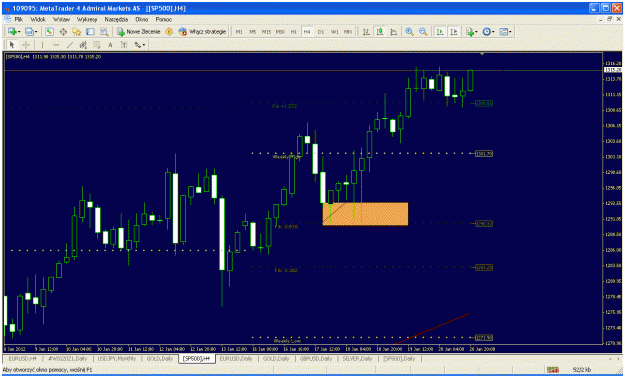This screenshot has width=625, height=376.
Task: Switch to M15 timeframe
Action: (x=266, y=32)
